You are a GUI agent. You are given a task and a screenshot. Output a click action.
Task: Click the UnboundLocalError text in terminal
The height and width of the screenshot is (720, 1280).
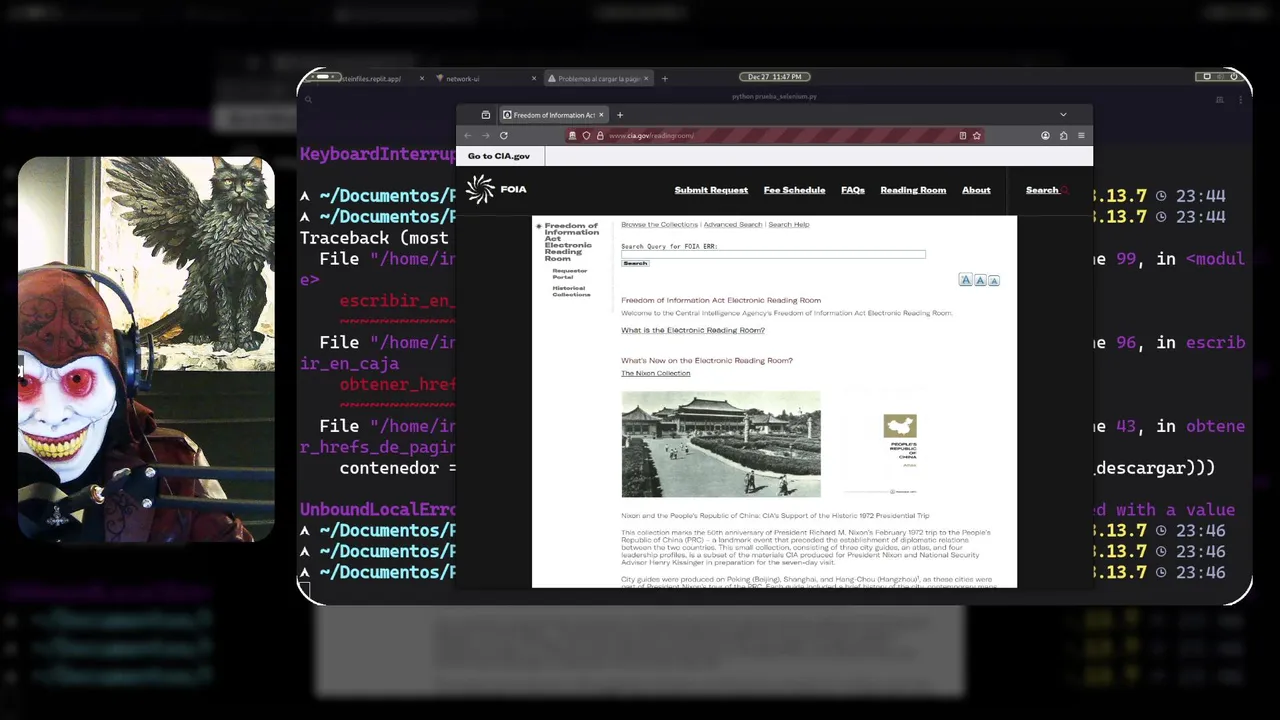coord(378,509)
